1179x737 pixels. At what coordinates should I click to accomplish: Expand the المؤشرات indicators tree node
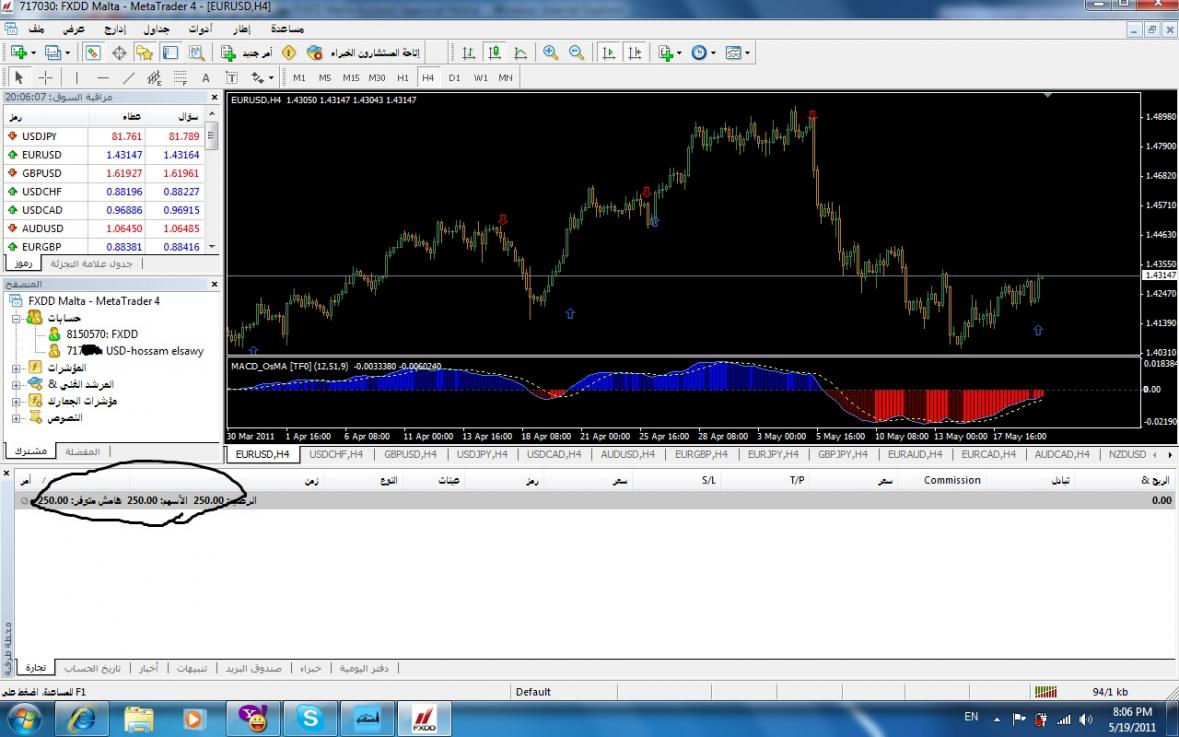[x=16, y=368]
